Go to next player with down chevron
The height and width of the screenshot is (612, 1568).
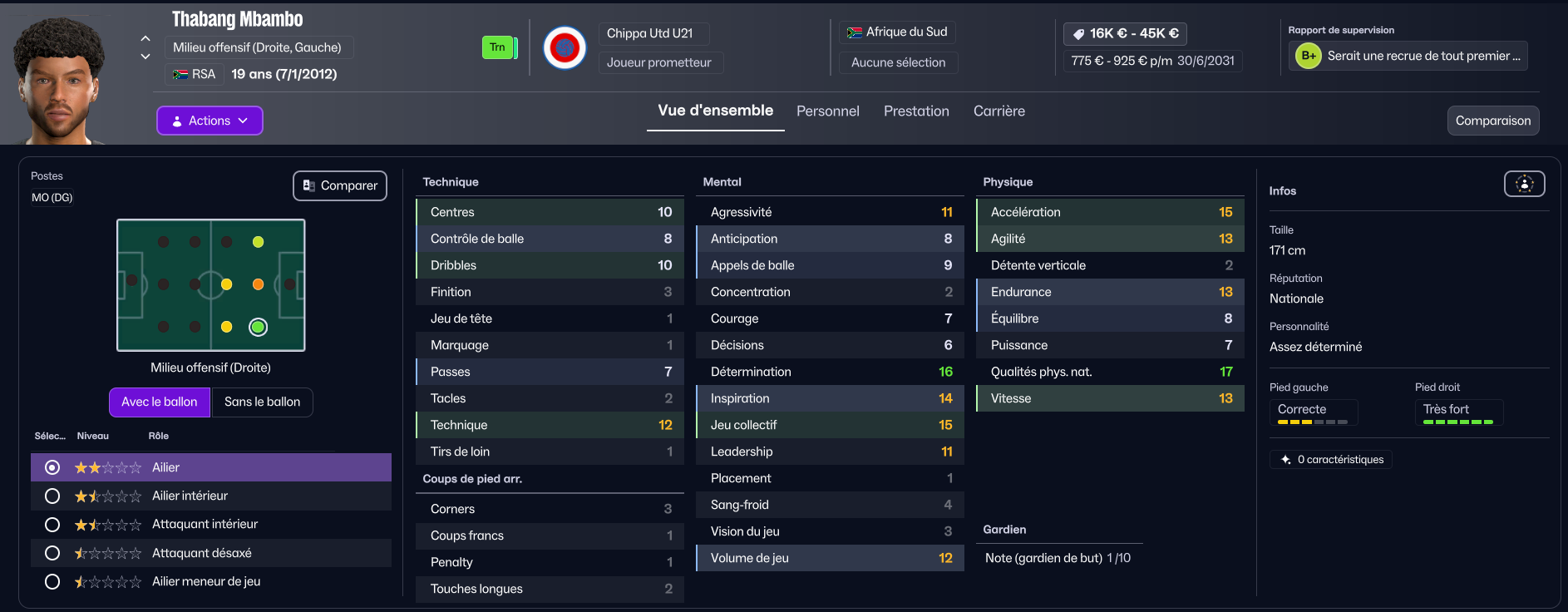coord(145,57)
